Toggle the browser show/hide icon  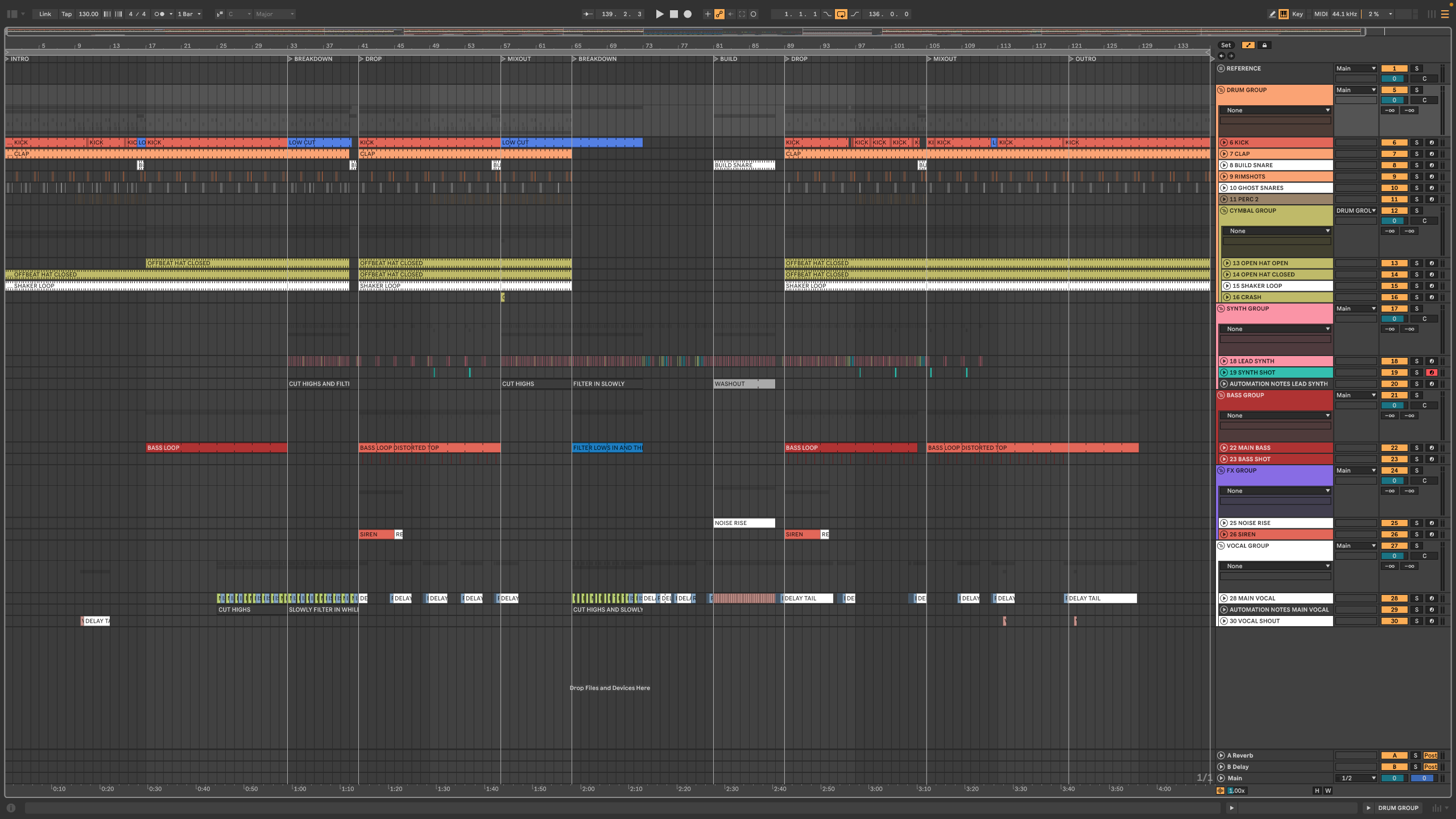click(x=11, y=14)
